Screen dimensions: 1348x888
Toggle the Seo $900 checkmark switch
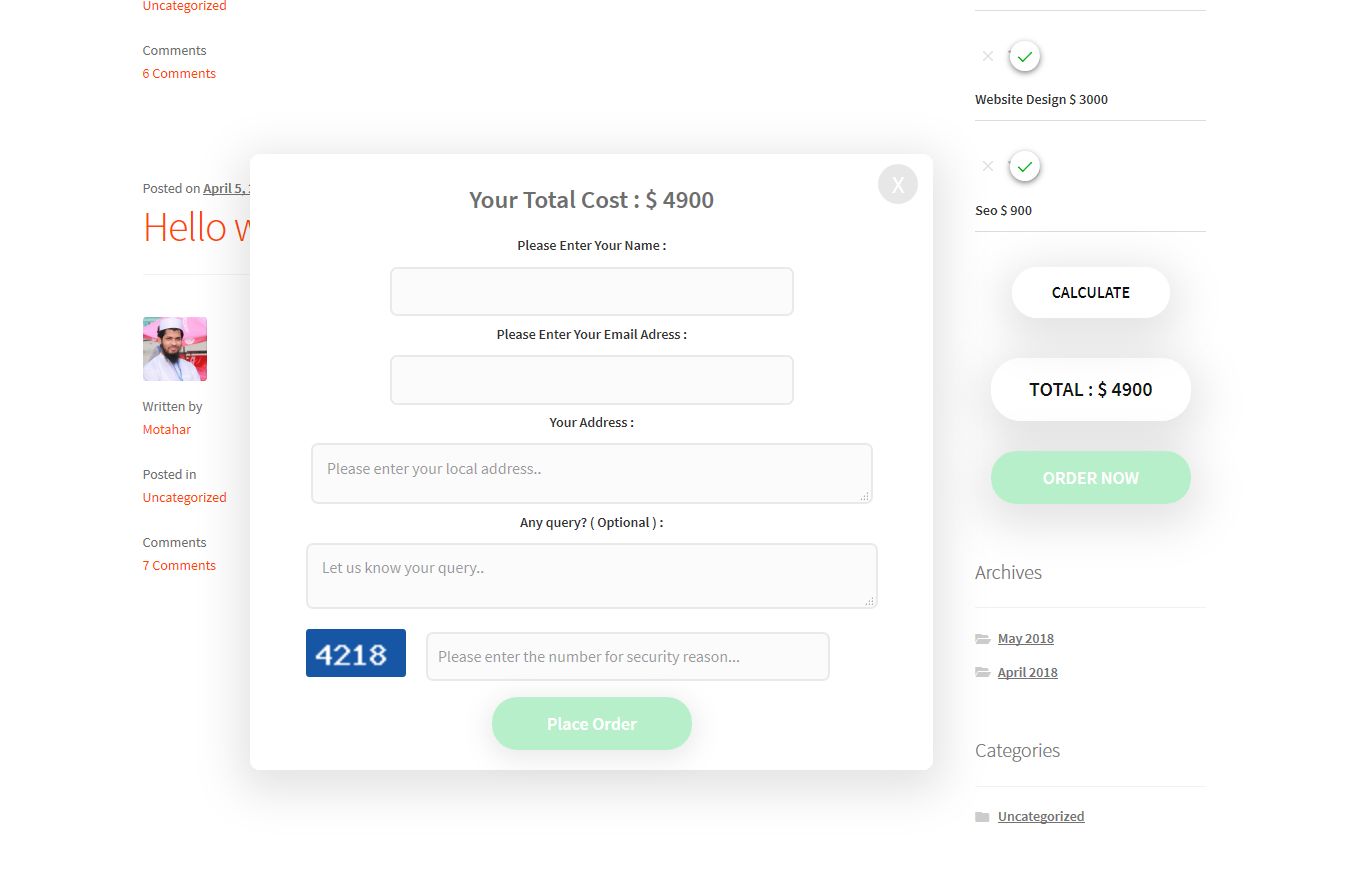[1024, 167]
